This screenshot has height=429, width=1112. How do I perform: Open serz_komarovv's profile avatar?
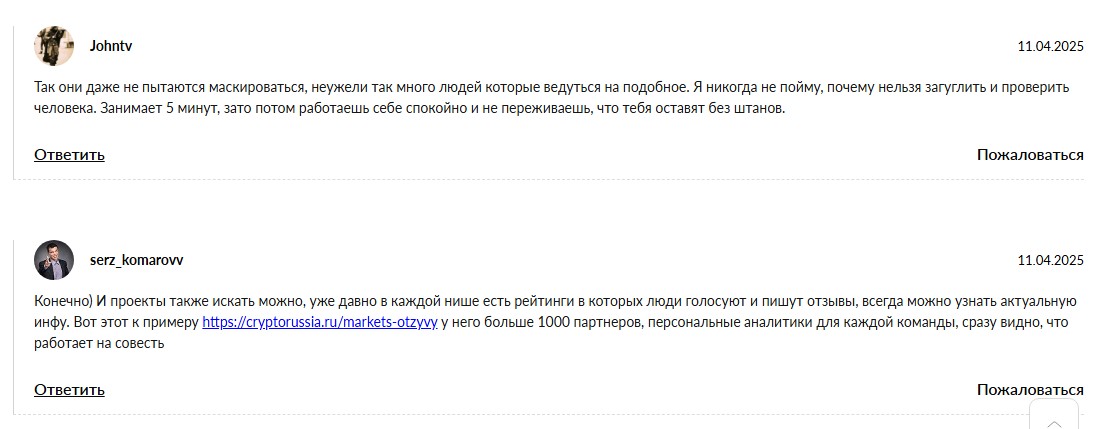pos(54,260)
